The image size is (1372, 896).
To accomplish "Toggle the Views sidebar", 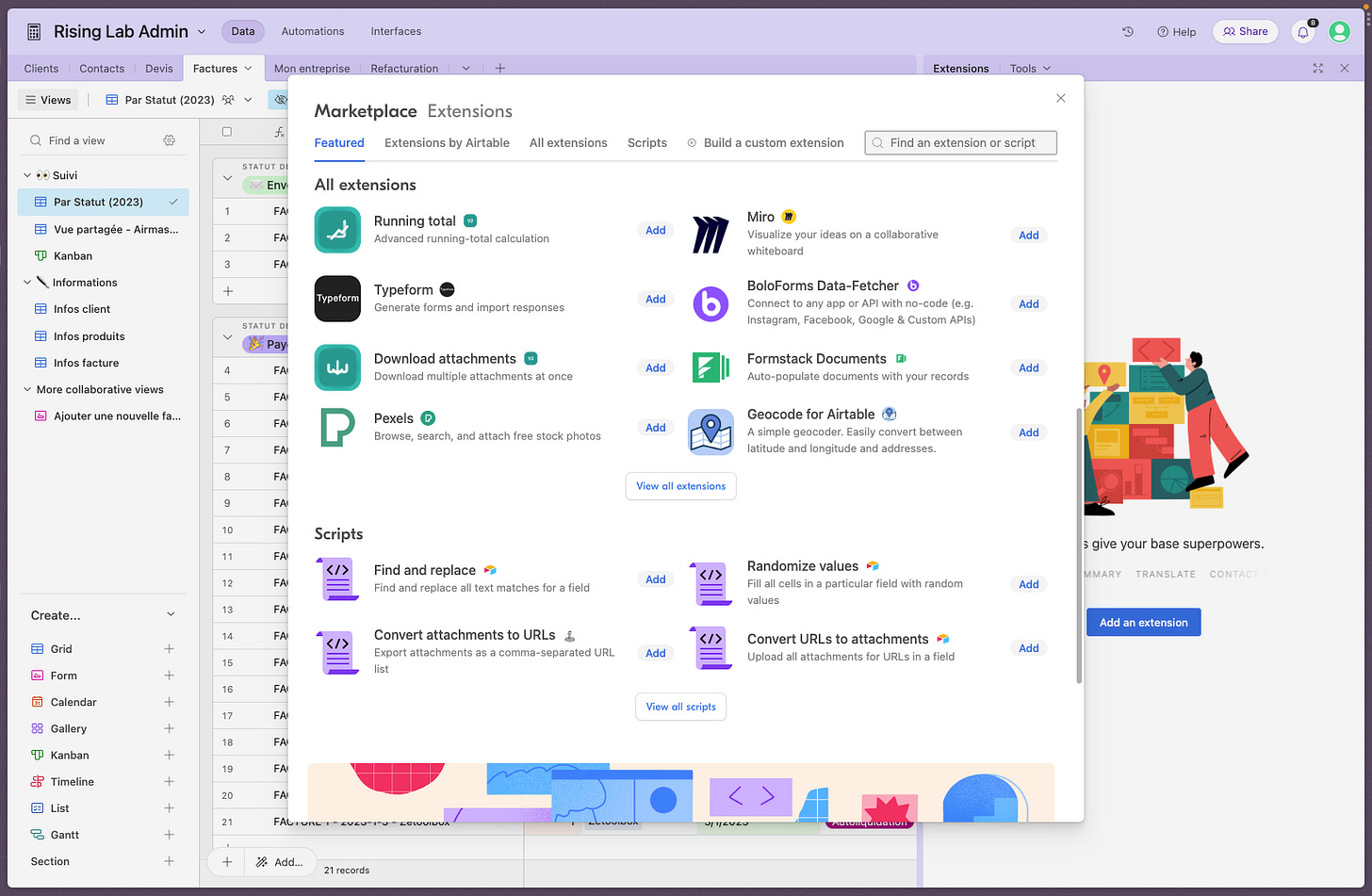I will [48, 100].
